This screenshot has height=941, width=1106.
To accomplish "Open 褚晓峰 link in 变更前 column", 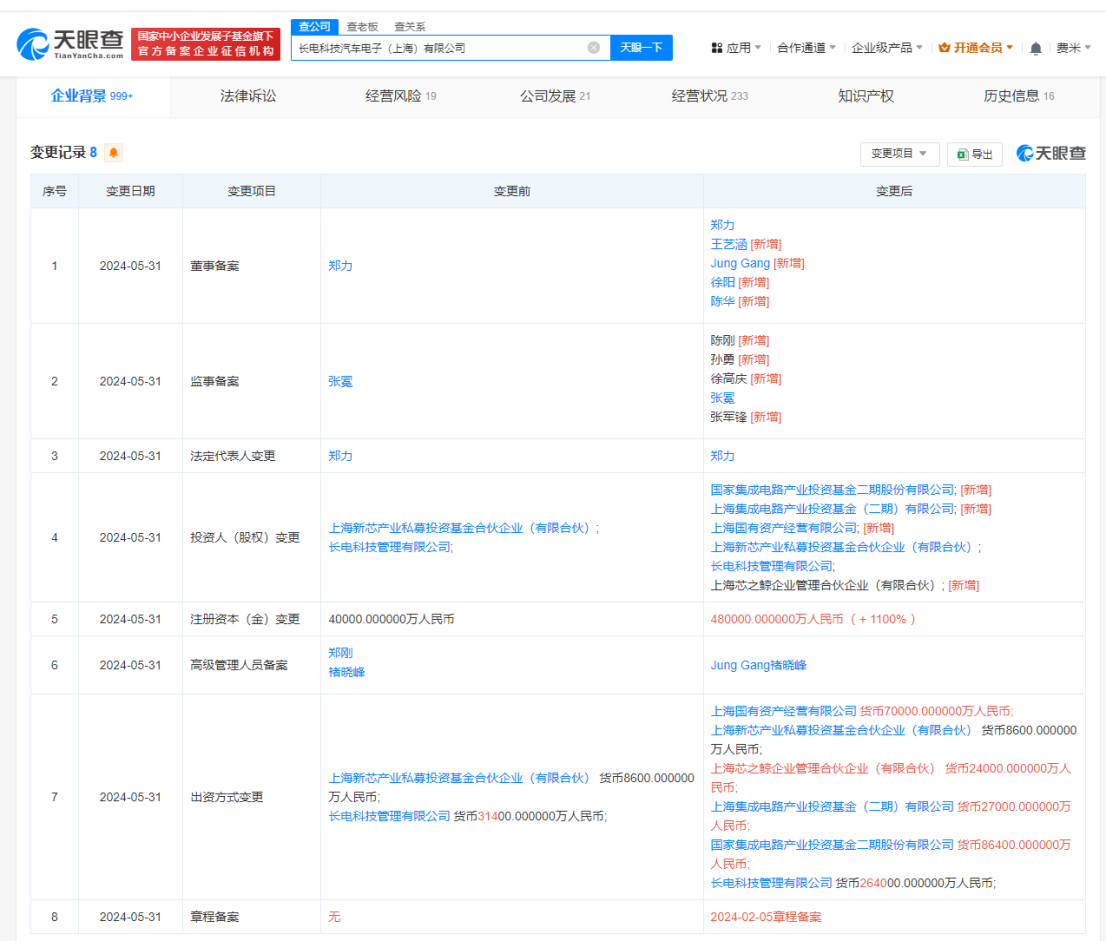I will click(346, 672).
